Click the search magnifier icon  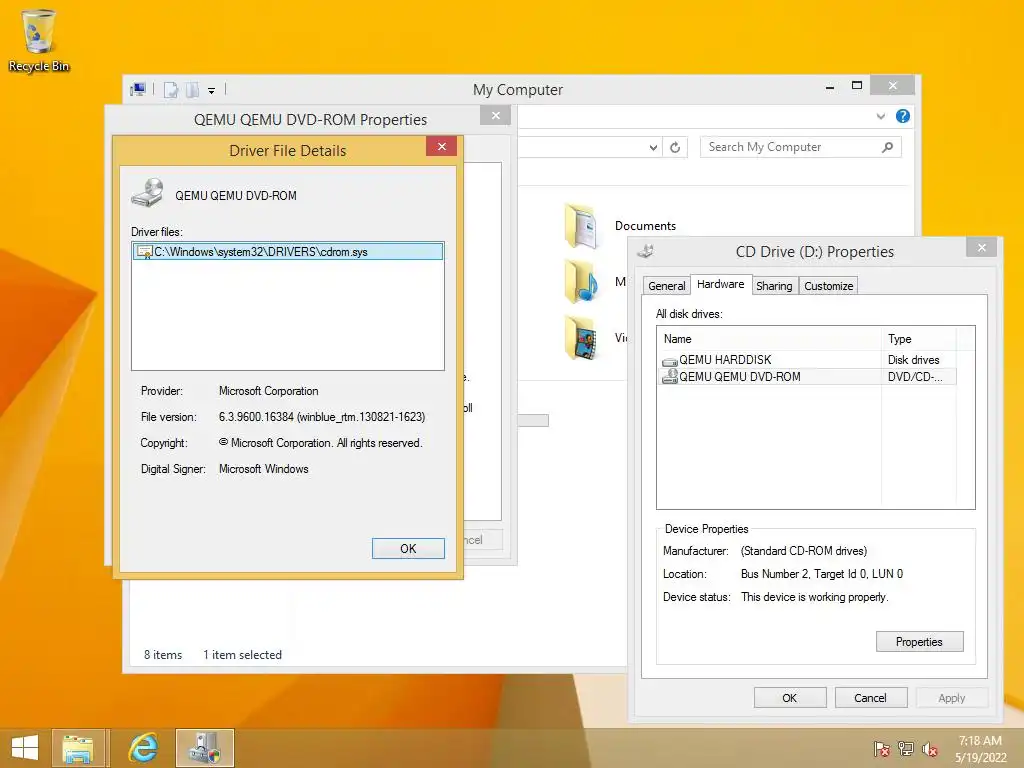888,147
